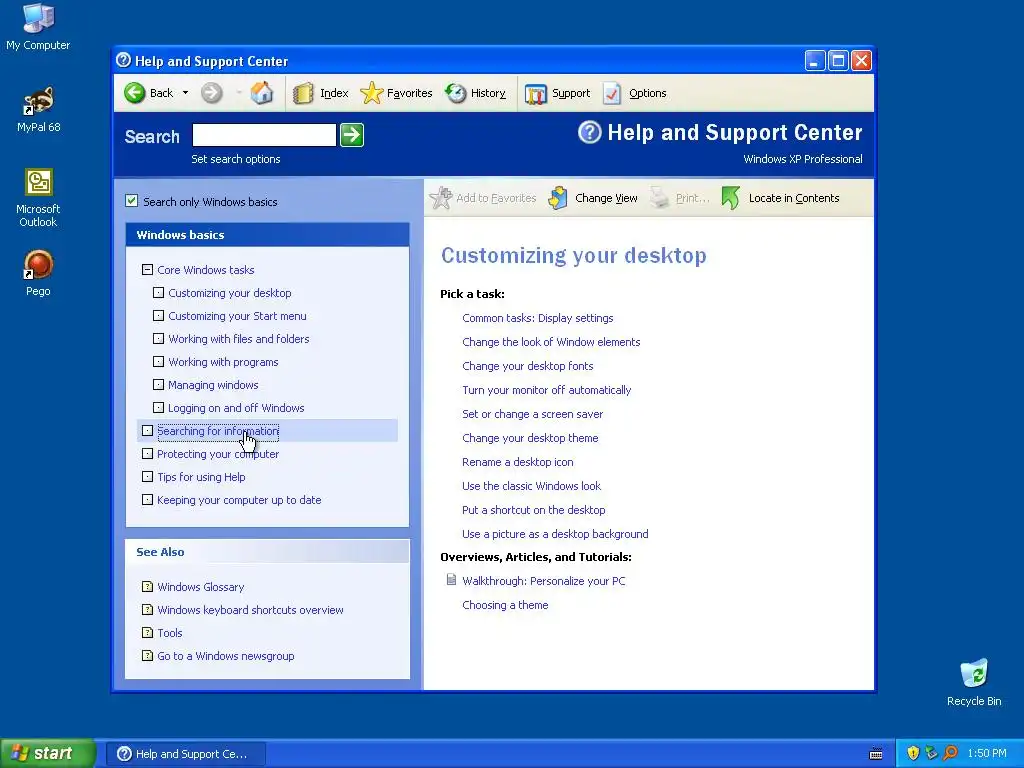Open Rename a desktop icon

518,462
